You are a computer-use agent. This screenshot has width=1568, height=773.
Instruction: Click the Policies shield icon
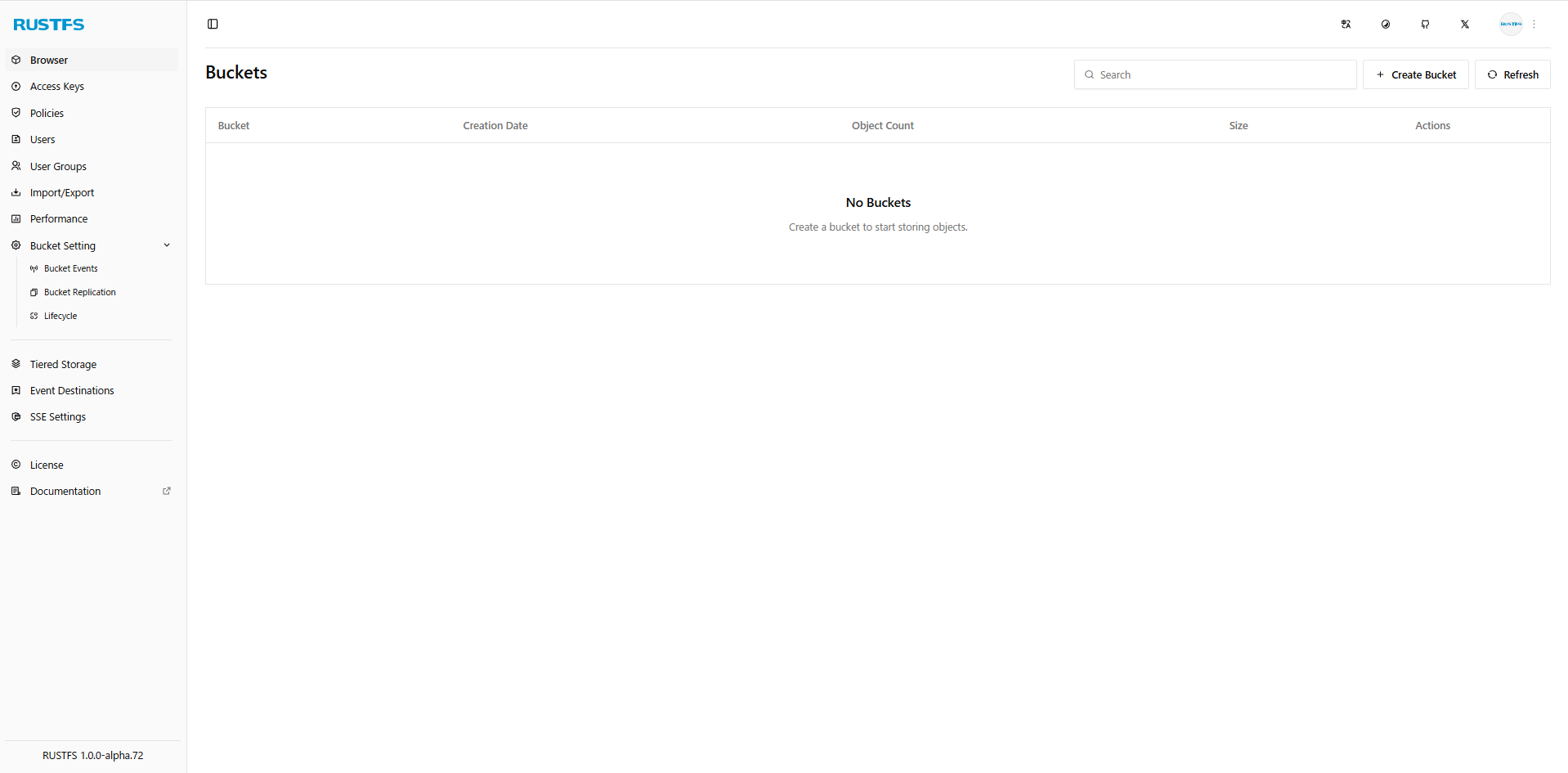(16, 113)
